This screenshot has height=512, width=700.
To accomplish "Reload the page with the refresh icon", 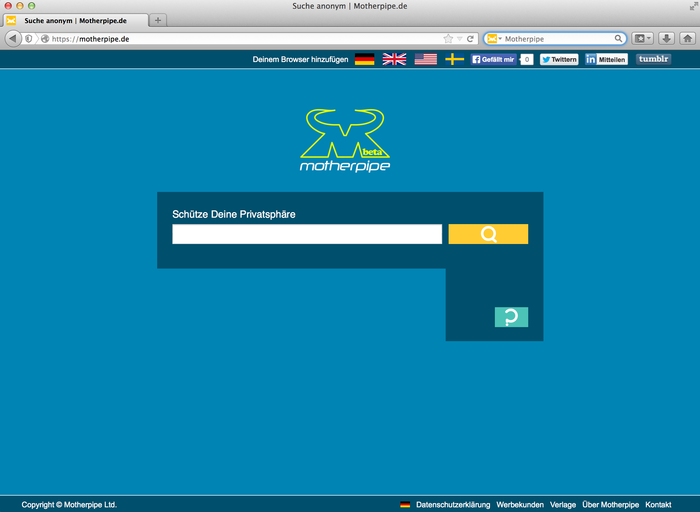I will coord(470,39).
